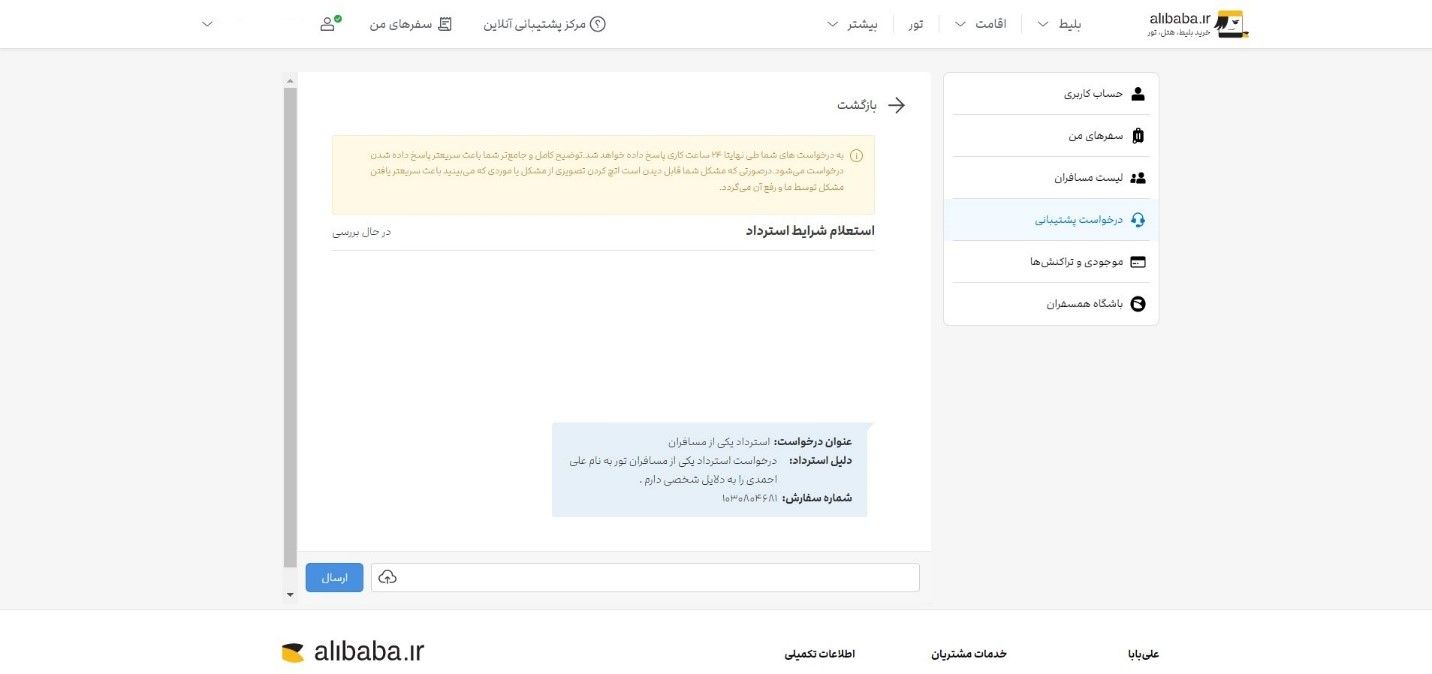Click the استعلام شرایط استرداد heading
This screenshot has width=1432, height=674.
click(x=810, y=231)
